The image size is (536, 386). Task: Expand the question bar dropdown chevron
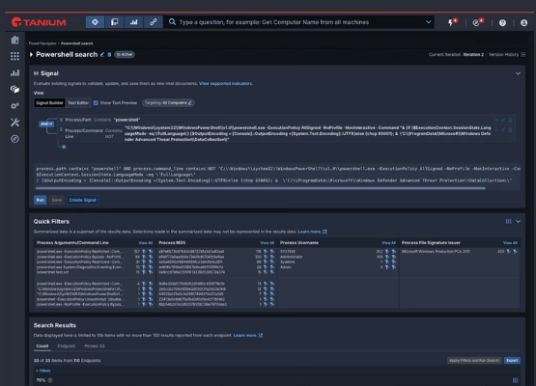(428, 22)
